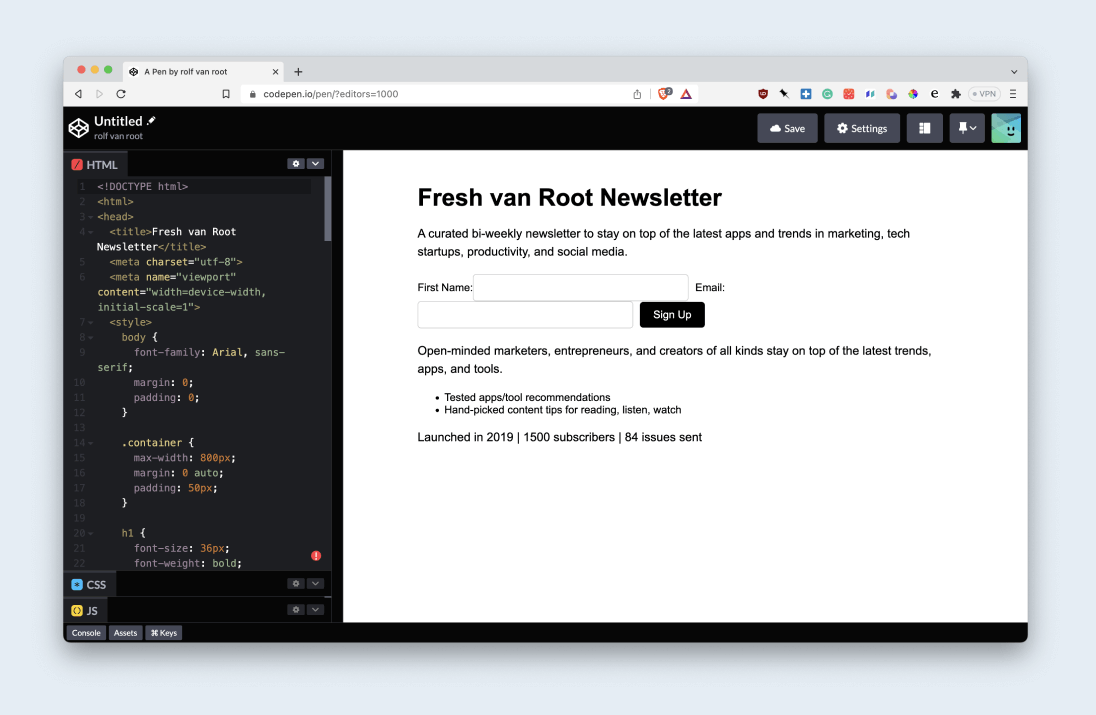Collapse the .container rule fold arrow
Viewport: 1096px width, 715px height.
pos(91,443)
